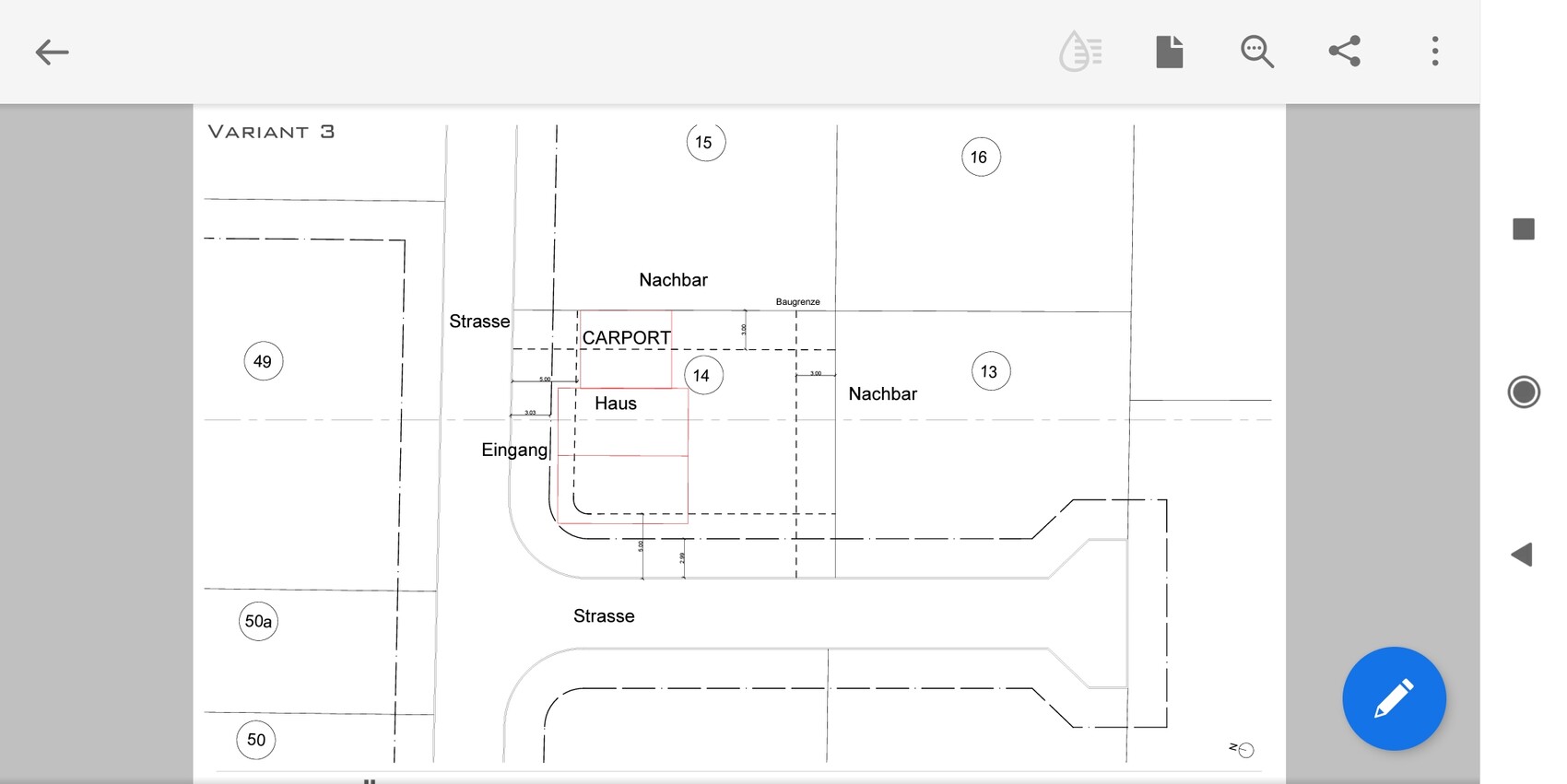
Task: Tap the blue pencil edit button
Action: coord(1393,698)
